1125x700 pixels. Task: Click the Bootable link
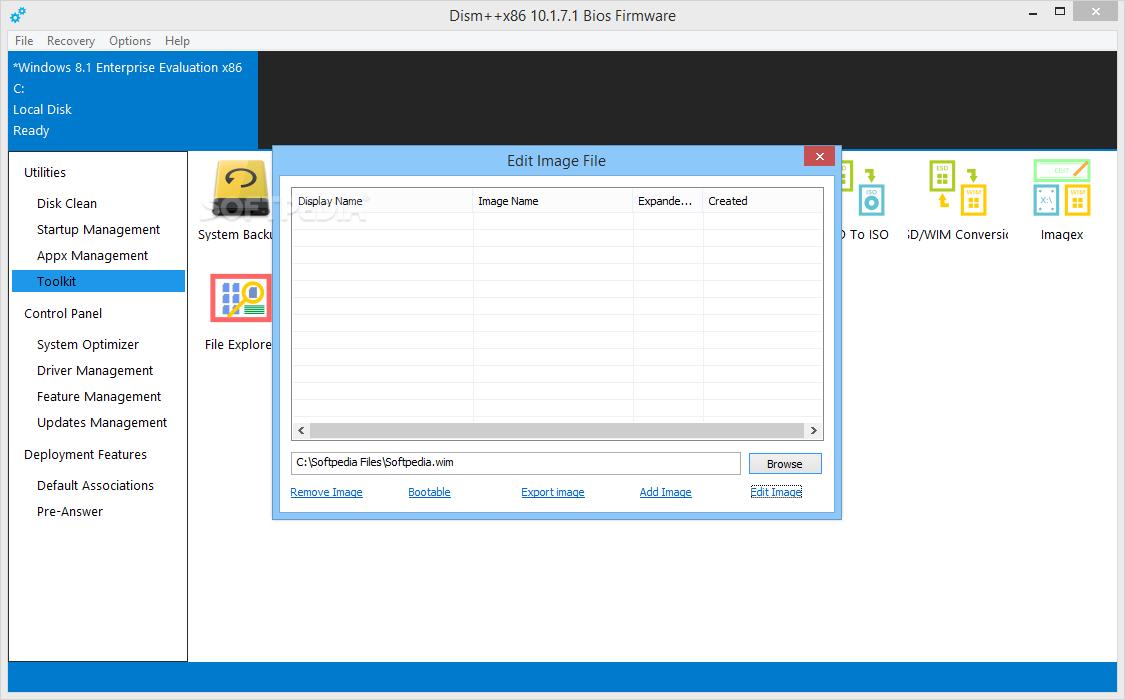coord(429,492)
